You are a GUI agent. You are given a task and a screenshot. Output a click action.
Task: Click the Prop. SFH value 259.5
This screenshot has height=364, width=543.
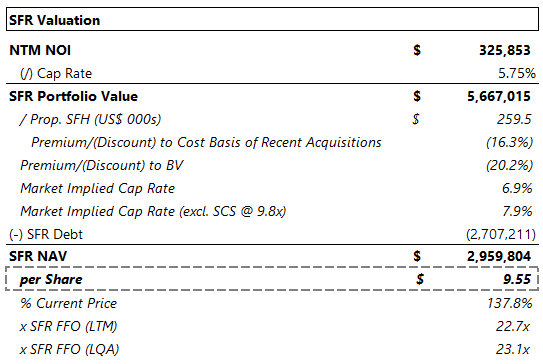click(514, 119)
